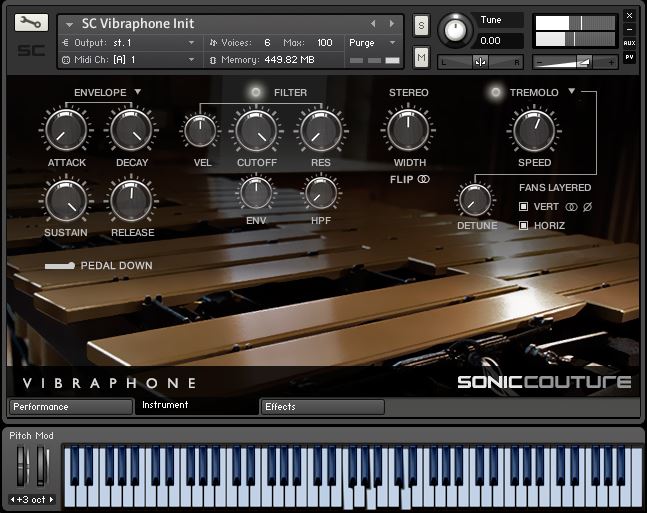This screenshot has width=647, height=513.
Task: Minimize the instrument header view
Action: pos(629,29)
